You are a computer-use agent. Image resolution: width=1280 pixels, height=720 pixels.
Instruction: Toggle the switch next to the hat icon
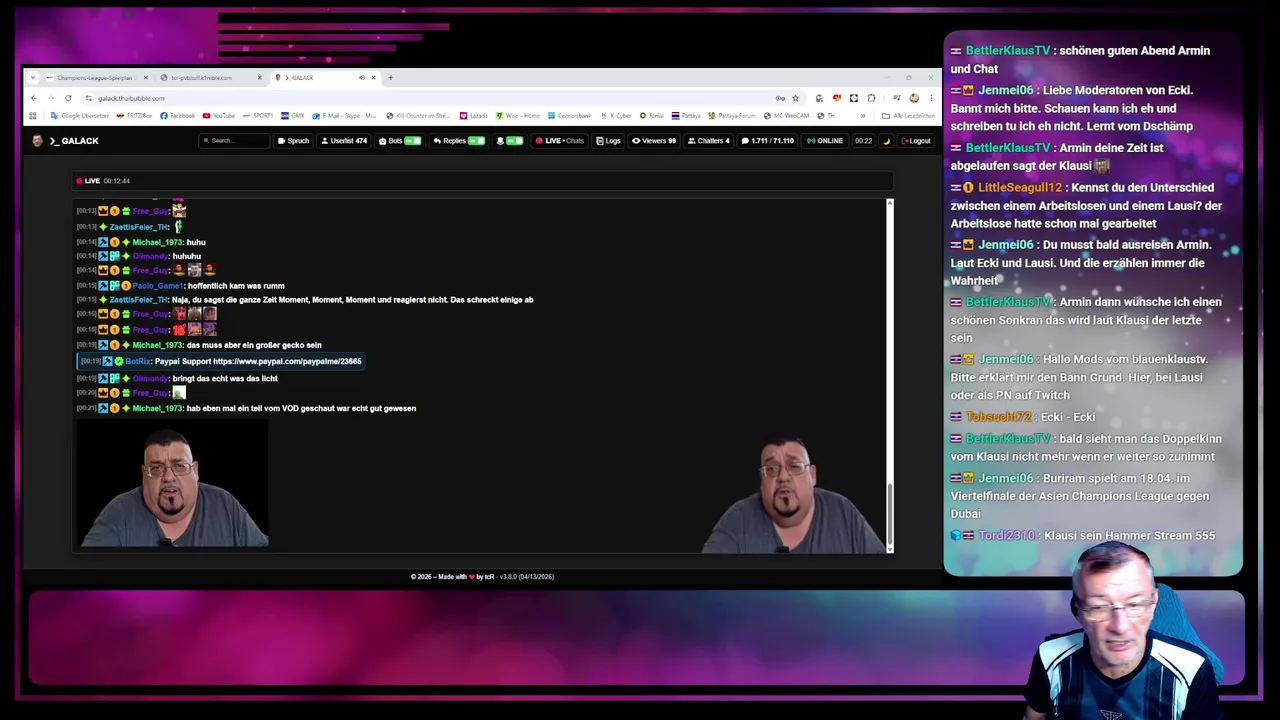[514, 141]
